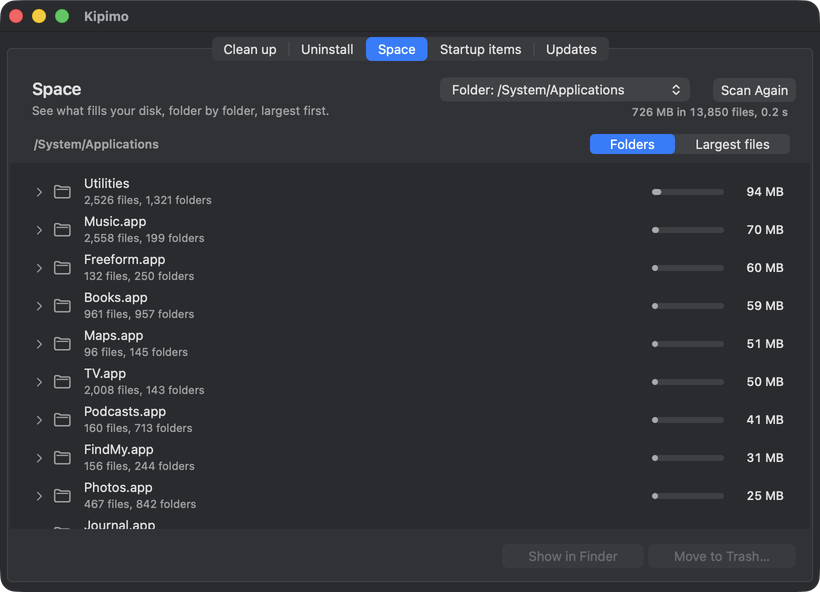Click the 41 MB size value

point(765,420)
